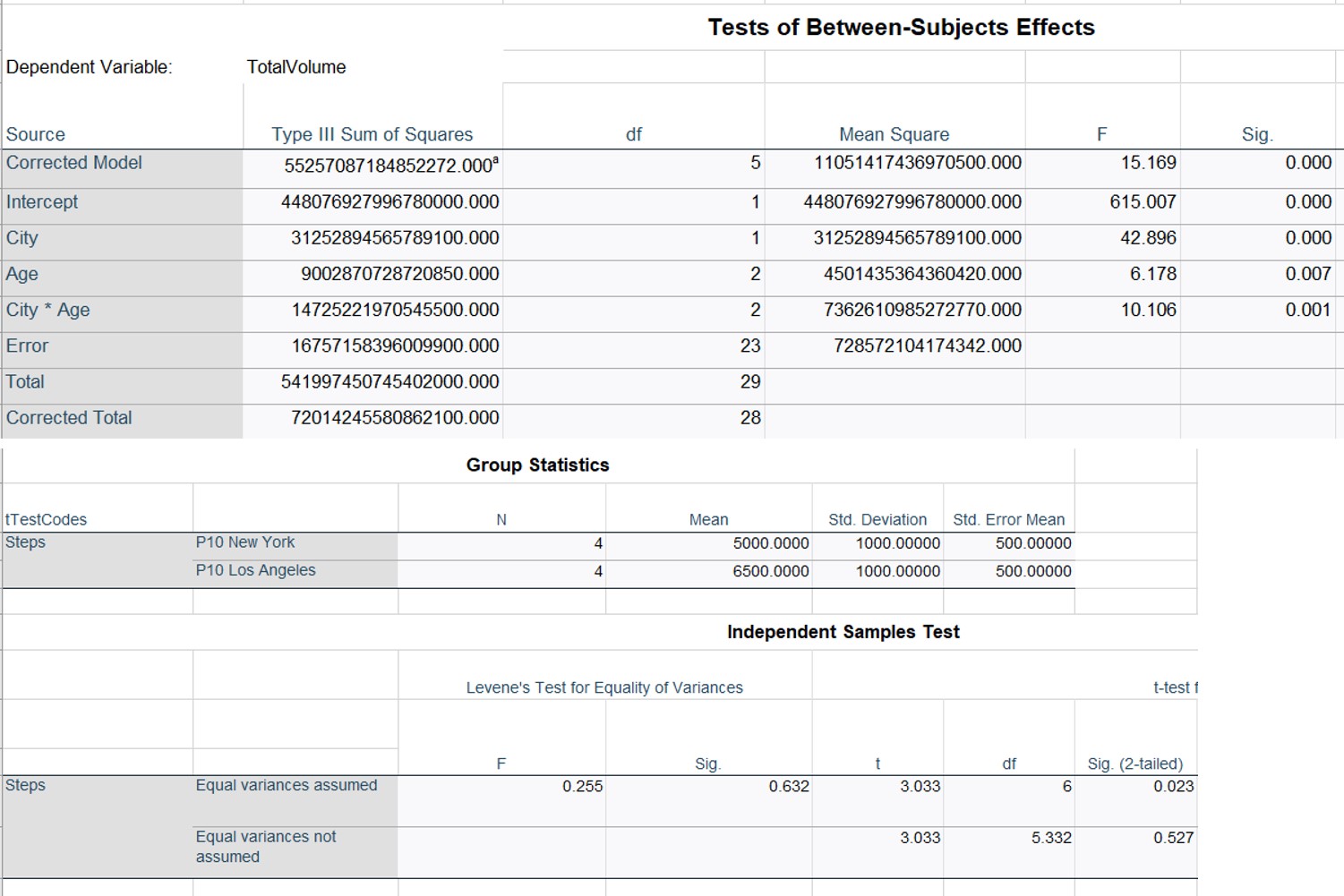The image size is (1344, 896).
Task: Click the 'Dependent Variable:' label
Action: coord(89,67)
